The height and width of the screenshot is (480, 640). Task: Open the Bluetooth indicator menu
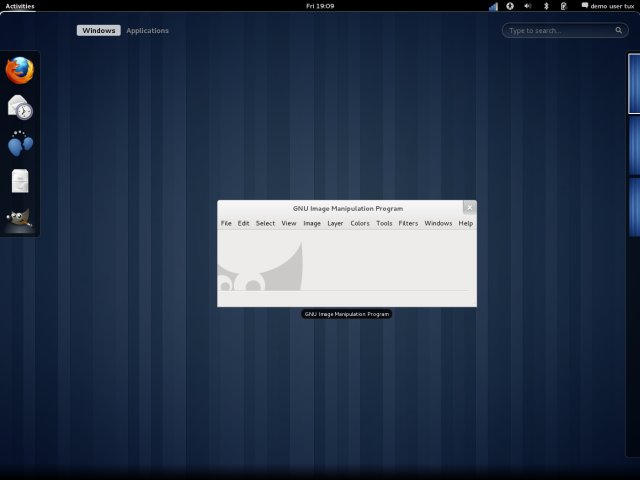tap(546, 6)
